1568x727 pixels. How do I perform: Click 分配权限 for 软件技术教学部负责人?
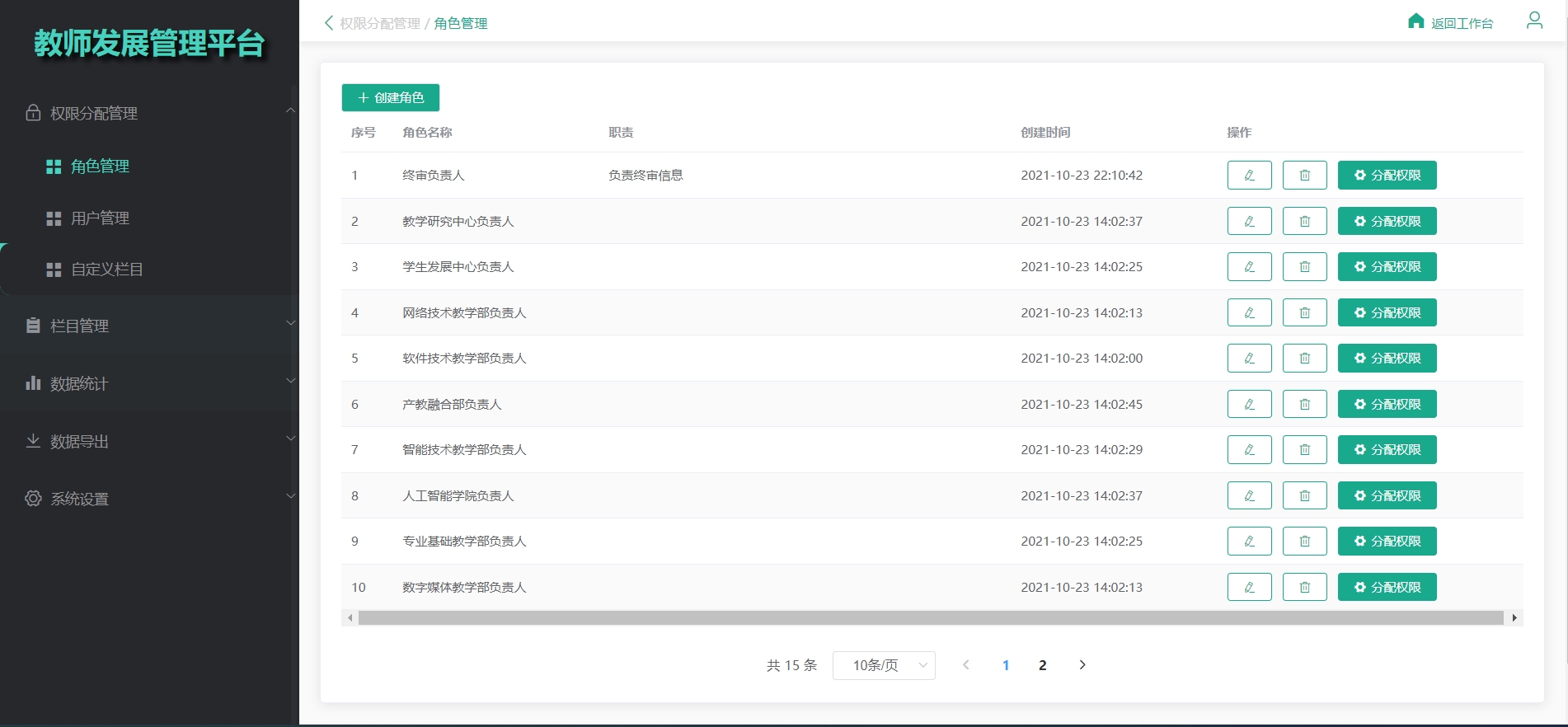1387,359
